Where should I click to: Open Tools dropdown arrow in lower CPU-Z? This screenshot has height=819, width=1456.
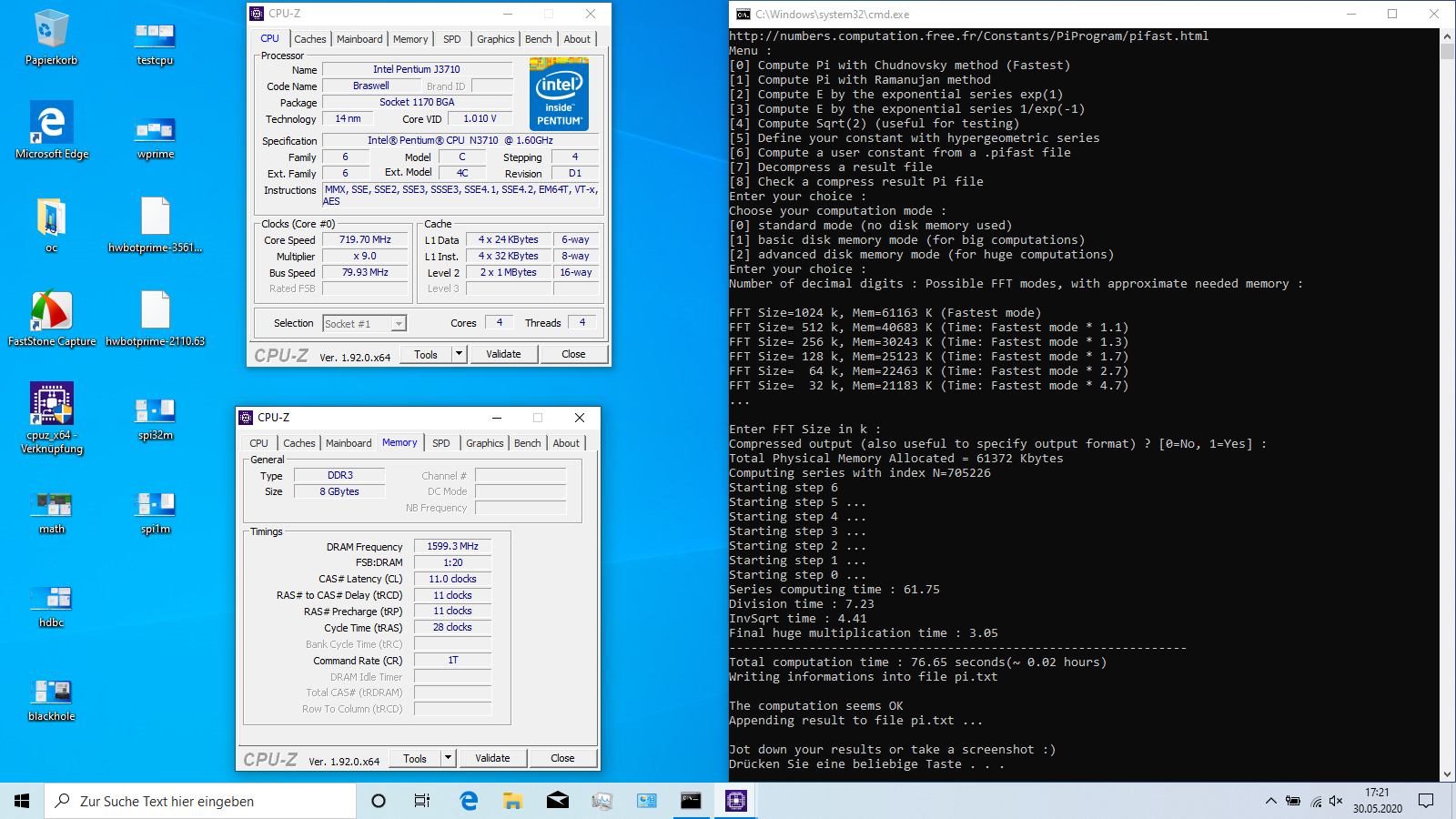point(448,758)
